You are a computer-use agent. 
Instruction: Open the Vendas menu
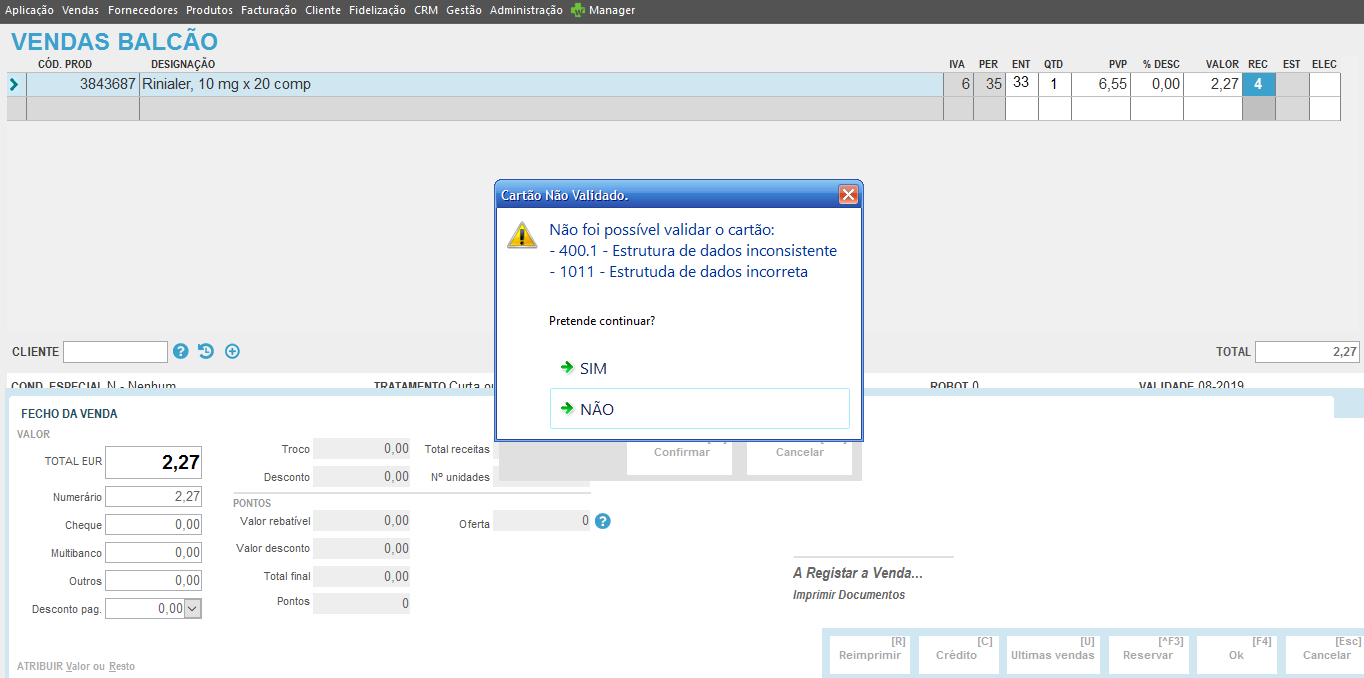tap(80, 10)
